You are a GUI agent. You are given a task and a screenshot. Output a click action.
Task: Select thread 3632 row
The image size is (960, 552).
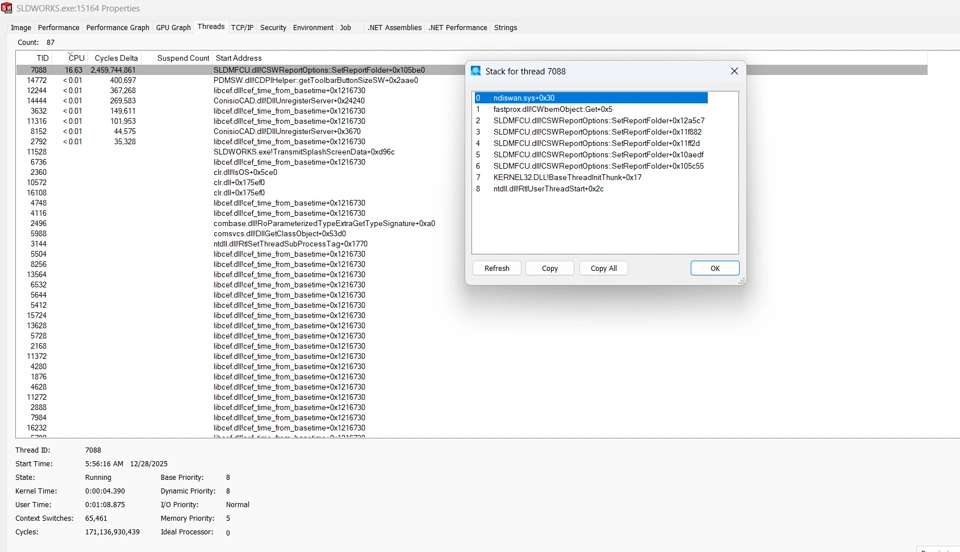[x=471, y=111]
